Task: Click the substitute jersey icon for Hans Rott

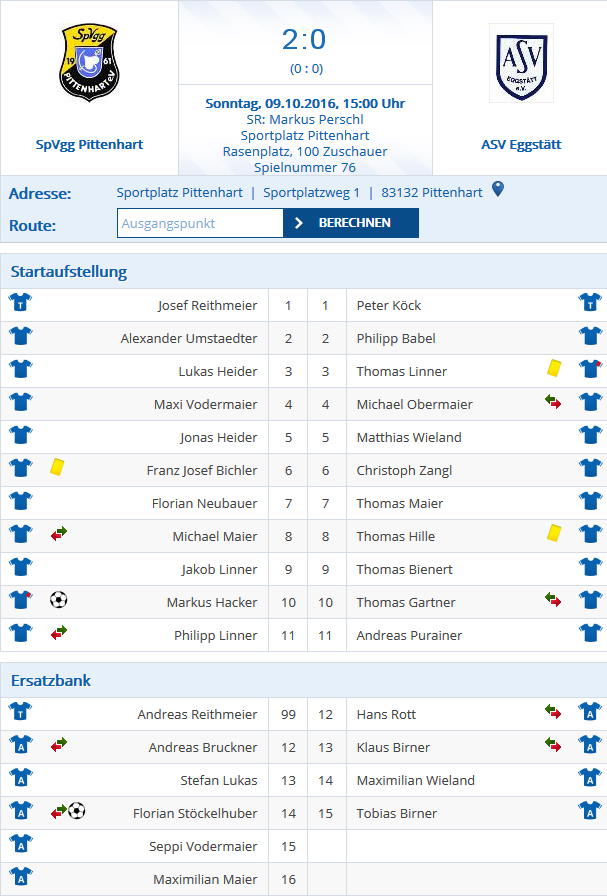Action: pos(590,711)
